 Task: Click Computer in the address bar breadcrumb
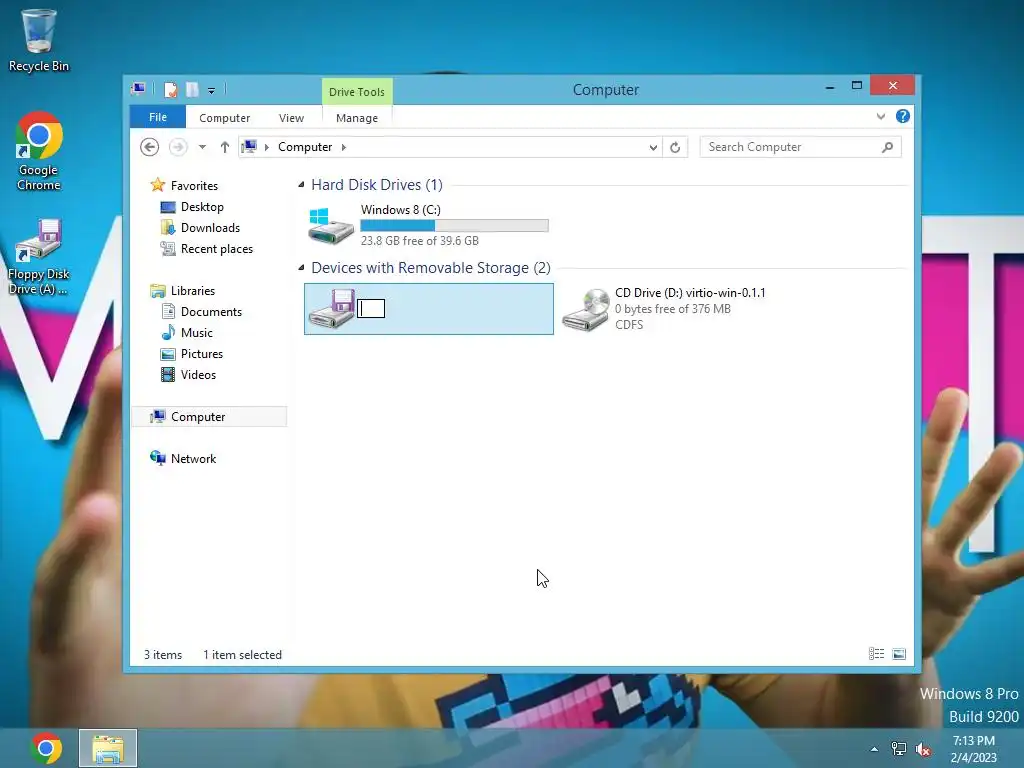click(x=305, y=147)
